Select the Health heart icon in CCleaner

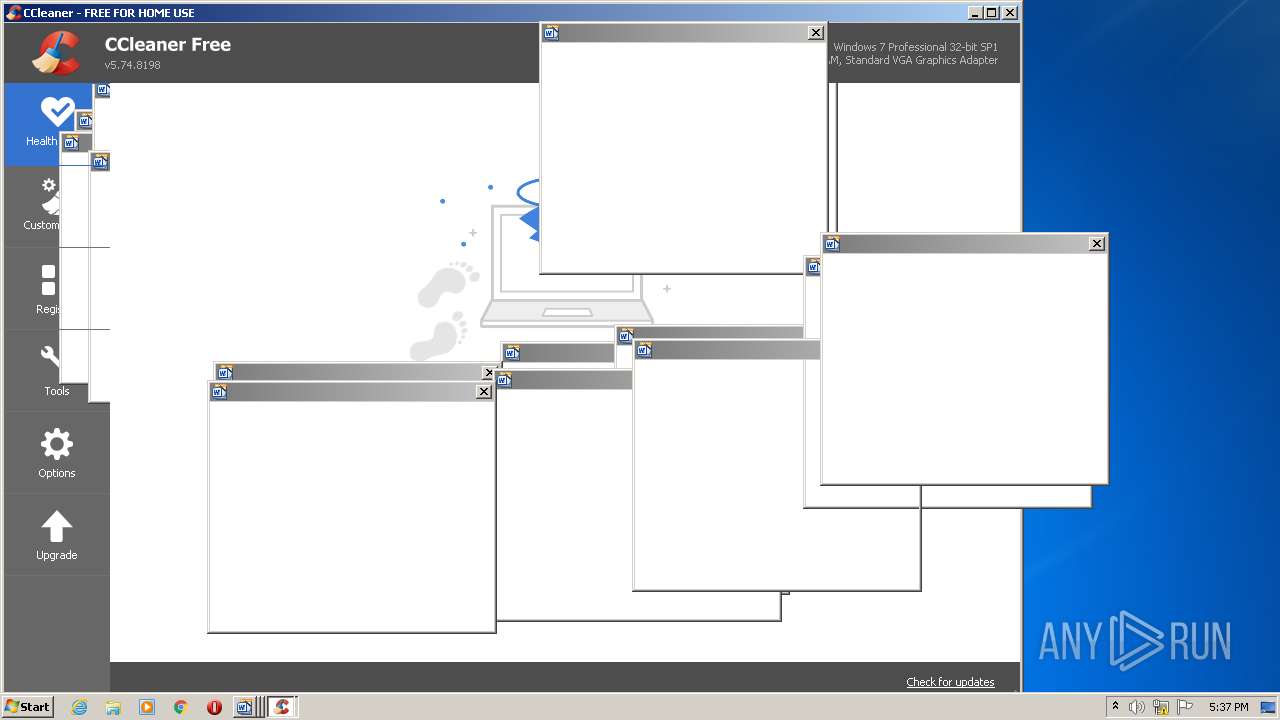click(57, 112)
